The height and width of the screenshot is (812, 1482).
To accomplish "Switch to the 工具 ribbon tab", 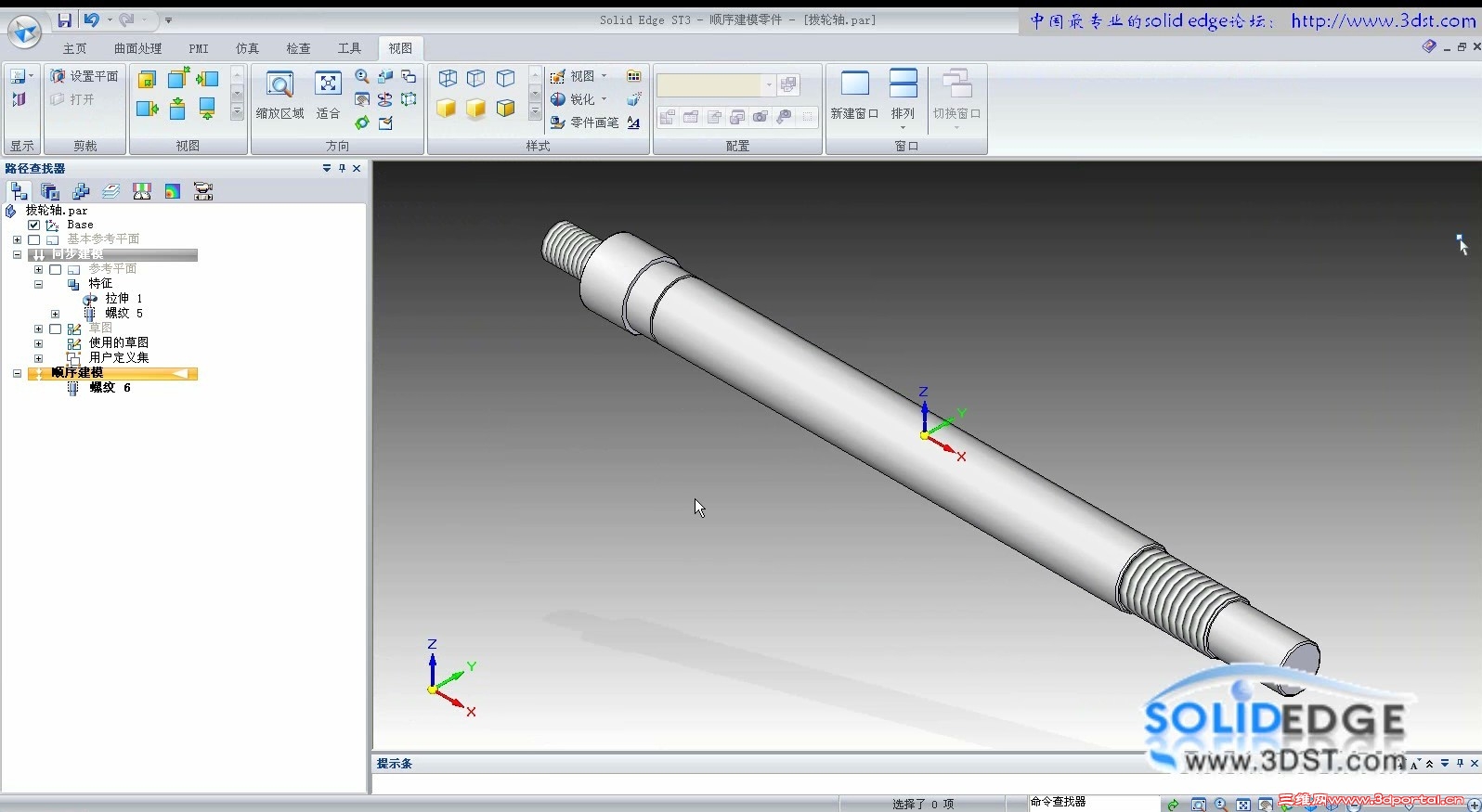I will (x=349, y=48).
